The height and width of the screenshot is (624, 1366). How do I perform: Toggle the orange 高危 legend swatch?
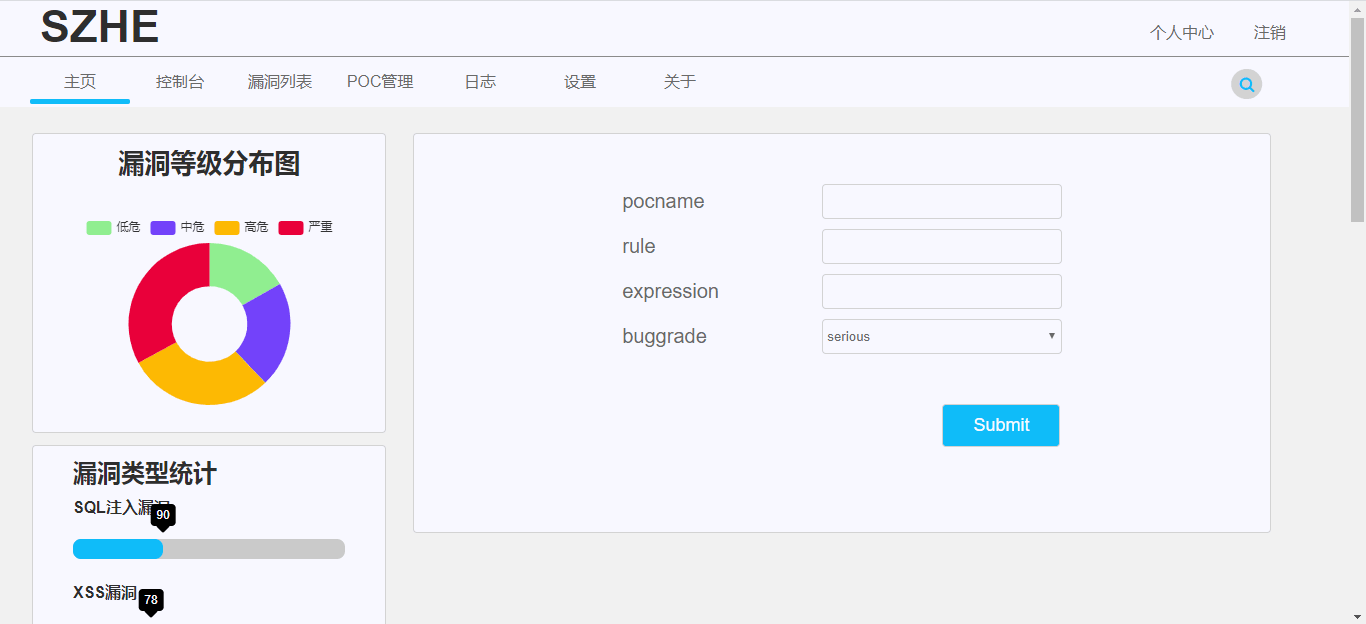(x=227, y=228)
